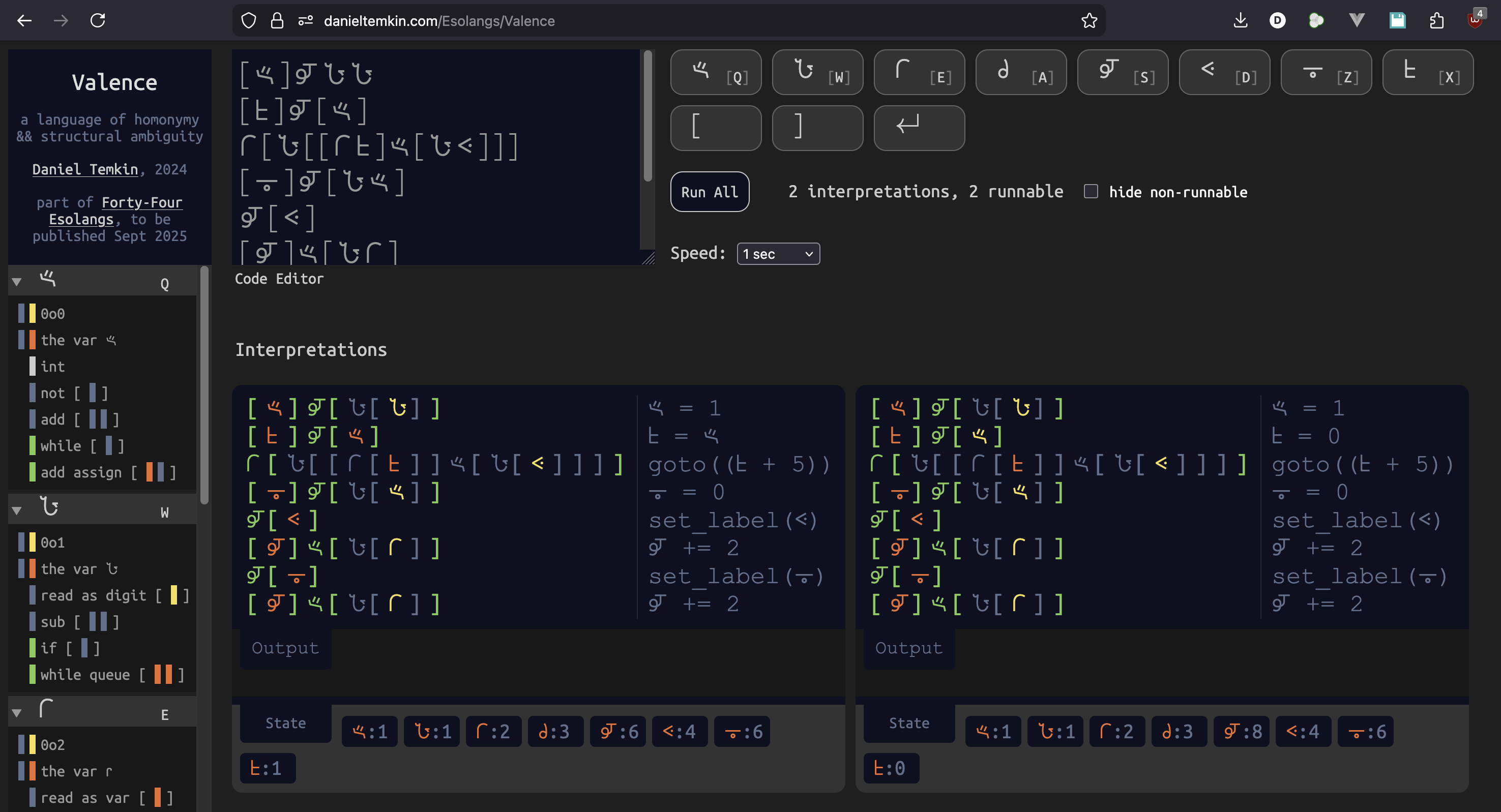Collapse the W glyph section in sidebar

click(17, 512)
